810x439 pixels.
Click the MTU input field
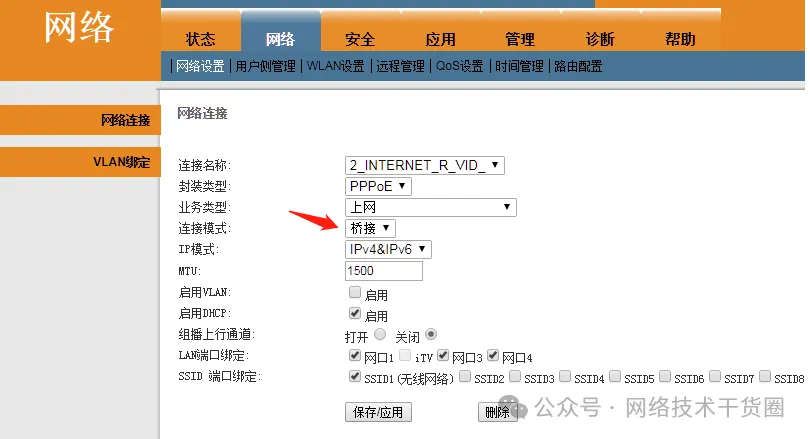(384, 271)
